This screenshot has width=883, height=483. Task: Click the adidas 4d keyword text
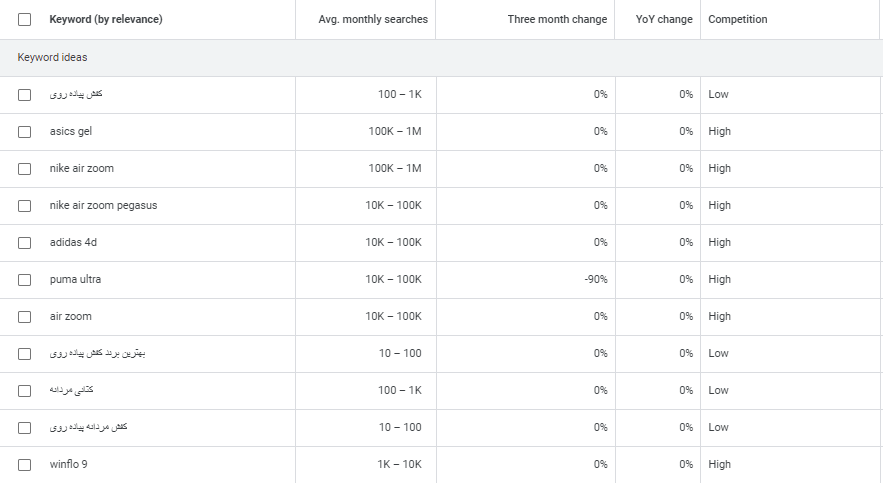[73, 242]
